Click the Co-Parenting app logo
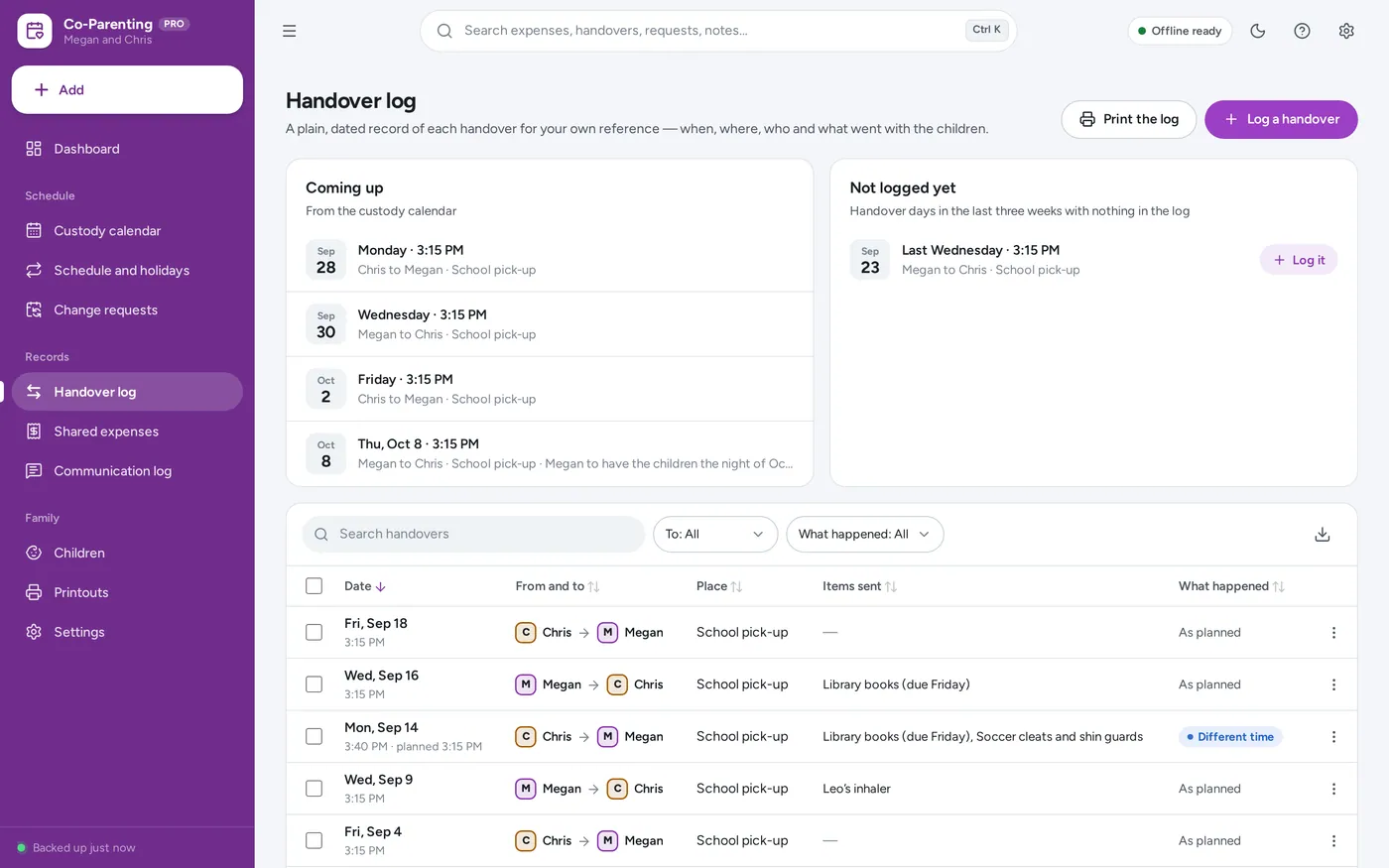This screenshot has height=868, width=1389. pyautogui.click(x=35, y=31)
